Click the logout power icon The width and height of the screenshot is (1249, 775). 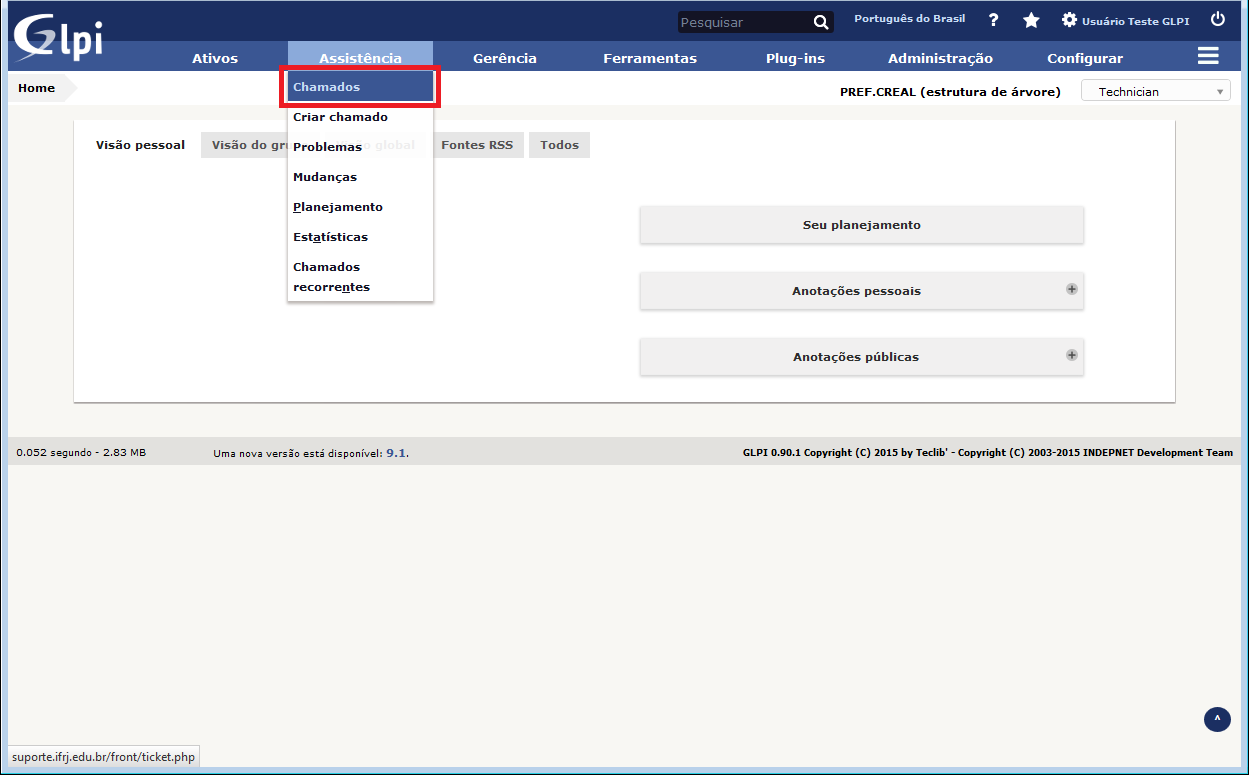(x=1217, y=19)
